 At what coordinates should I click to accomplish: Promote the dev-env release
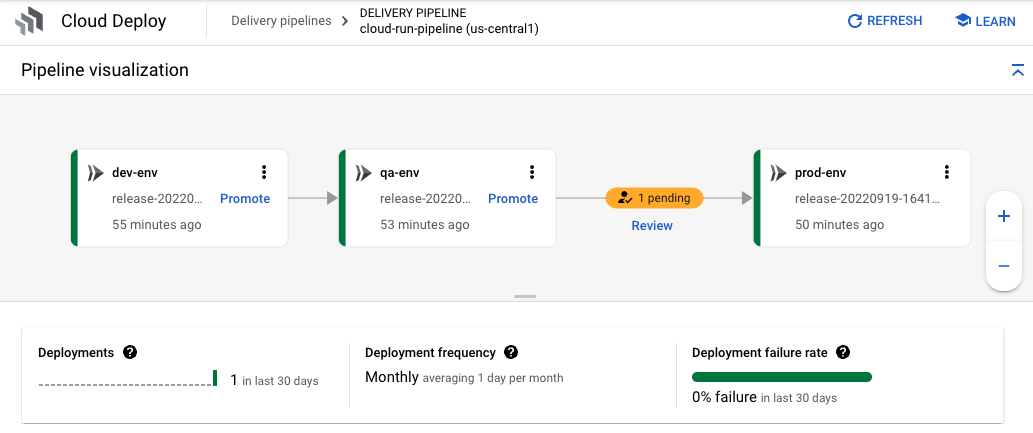point(245,199)
